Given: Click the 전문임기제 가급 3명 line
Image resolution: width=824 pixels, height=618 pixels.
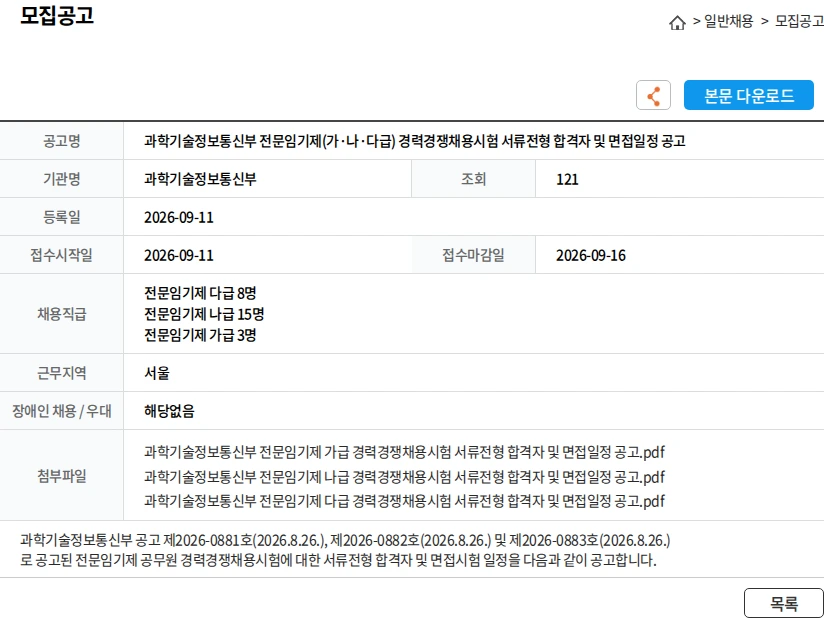Looking at the screenshot, I should click(200, 335).
